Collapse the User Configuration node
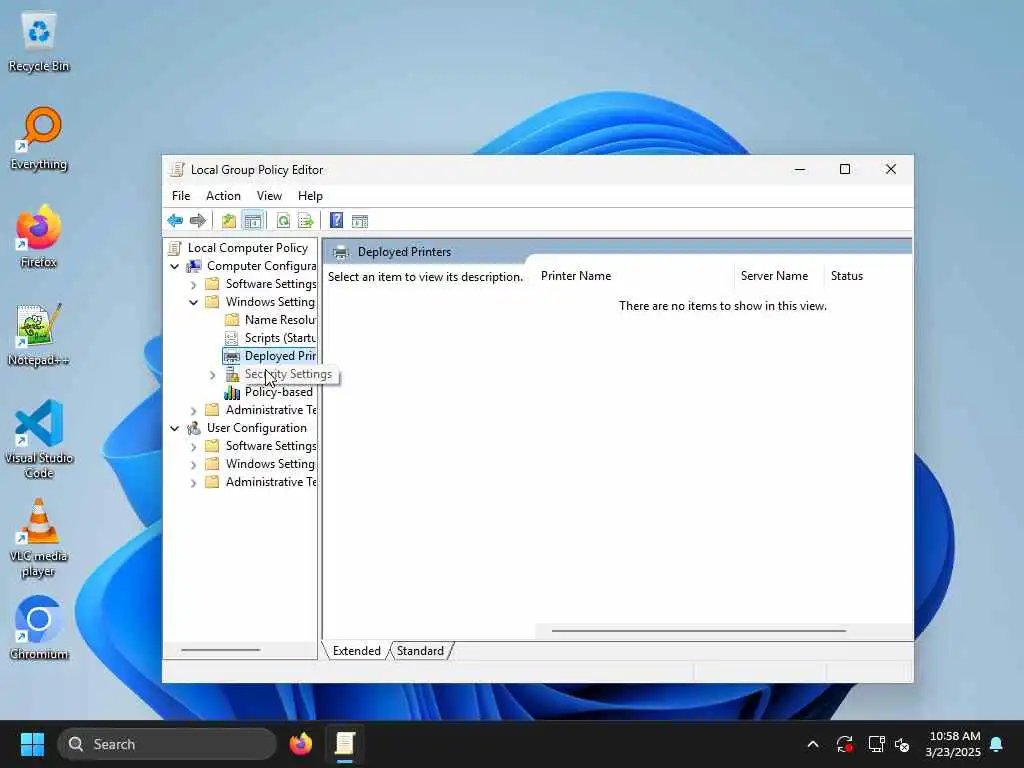 point(174,428)
